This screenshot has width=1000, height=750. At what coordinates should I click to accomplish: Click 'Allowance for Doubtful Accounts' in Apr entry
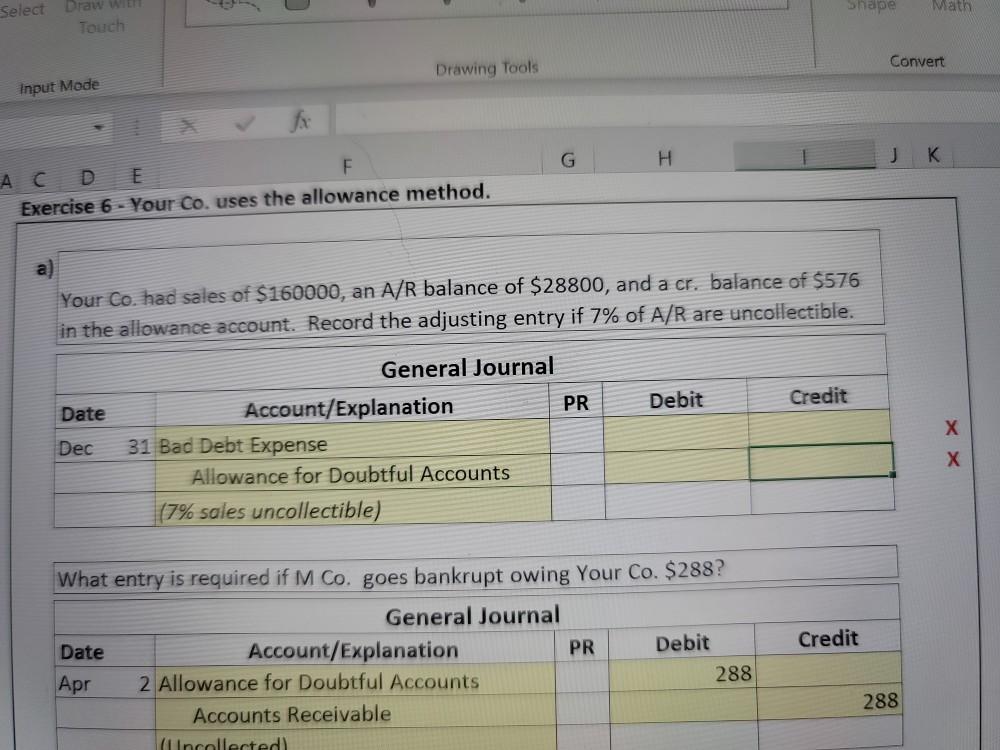point(355,681)
